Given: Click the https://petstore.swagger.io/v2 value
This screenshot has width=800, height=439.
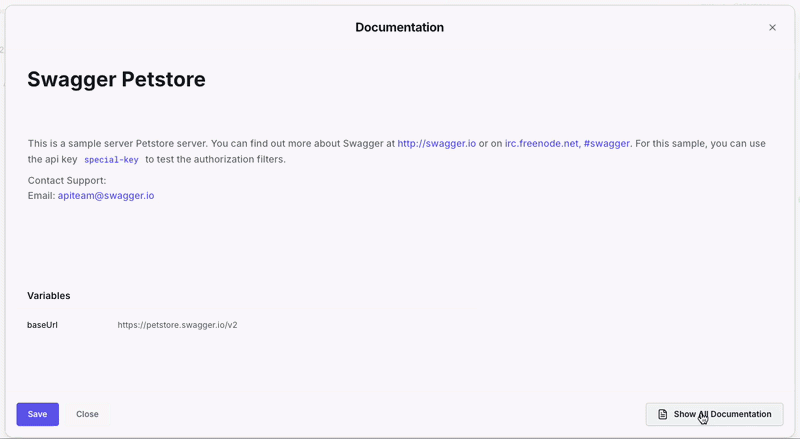Looking at the screenshot, I should (x=178, y=325).
